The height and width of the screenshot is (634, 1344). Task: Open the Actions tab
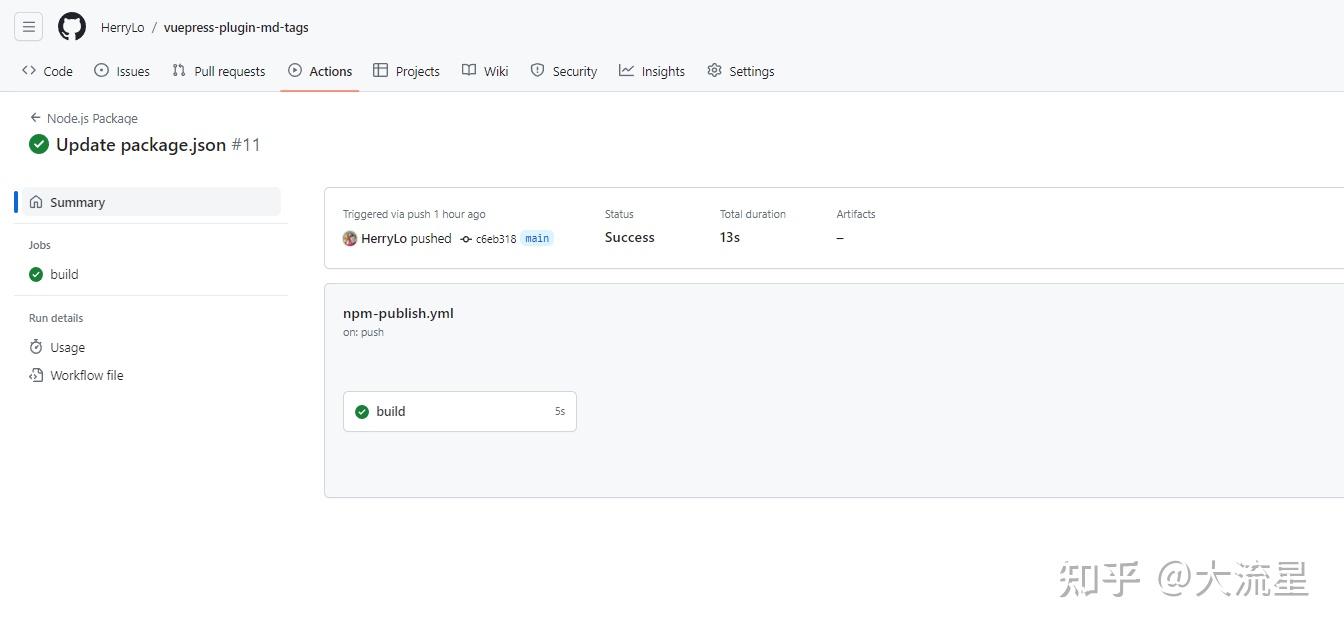coord(329,70)
